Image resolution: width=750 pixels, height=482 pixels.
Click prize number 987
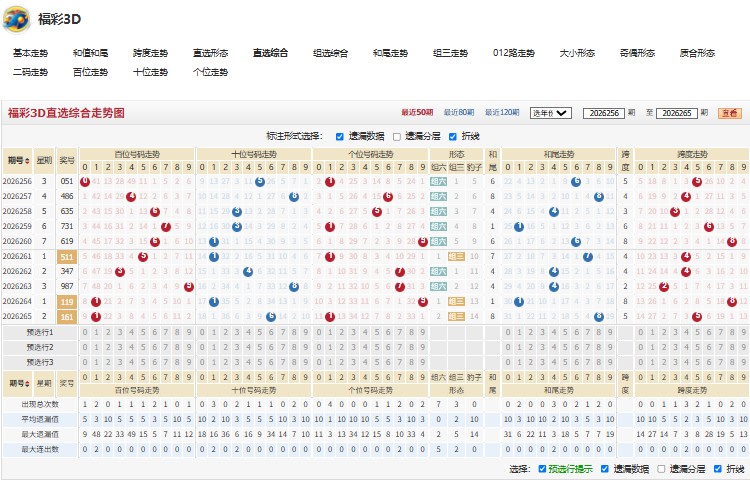point(67,287)
